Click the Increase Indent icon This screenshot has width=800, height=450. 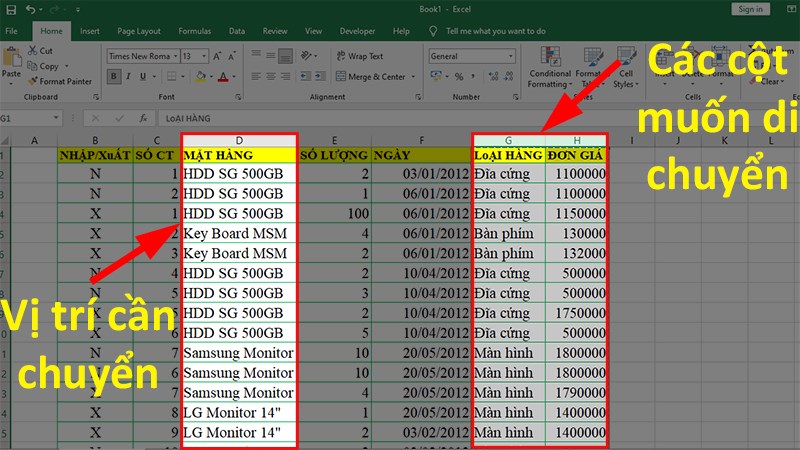(x=320, y=77)
